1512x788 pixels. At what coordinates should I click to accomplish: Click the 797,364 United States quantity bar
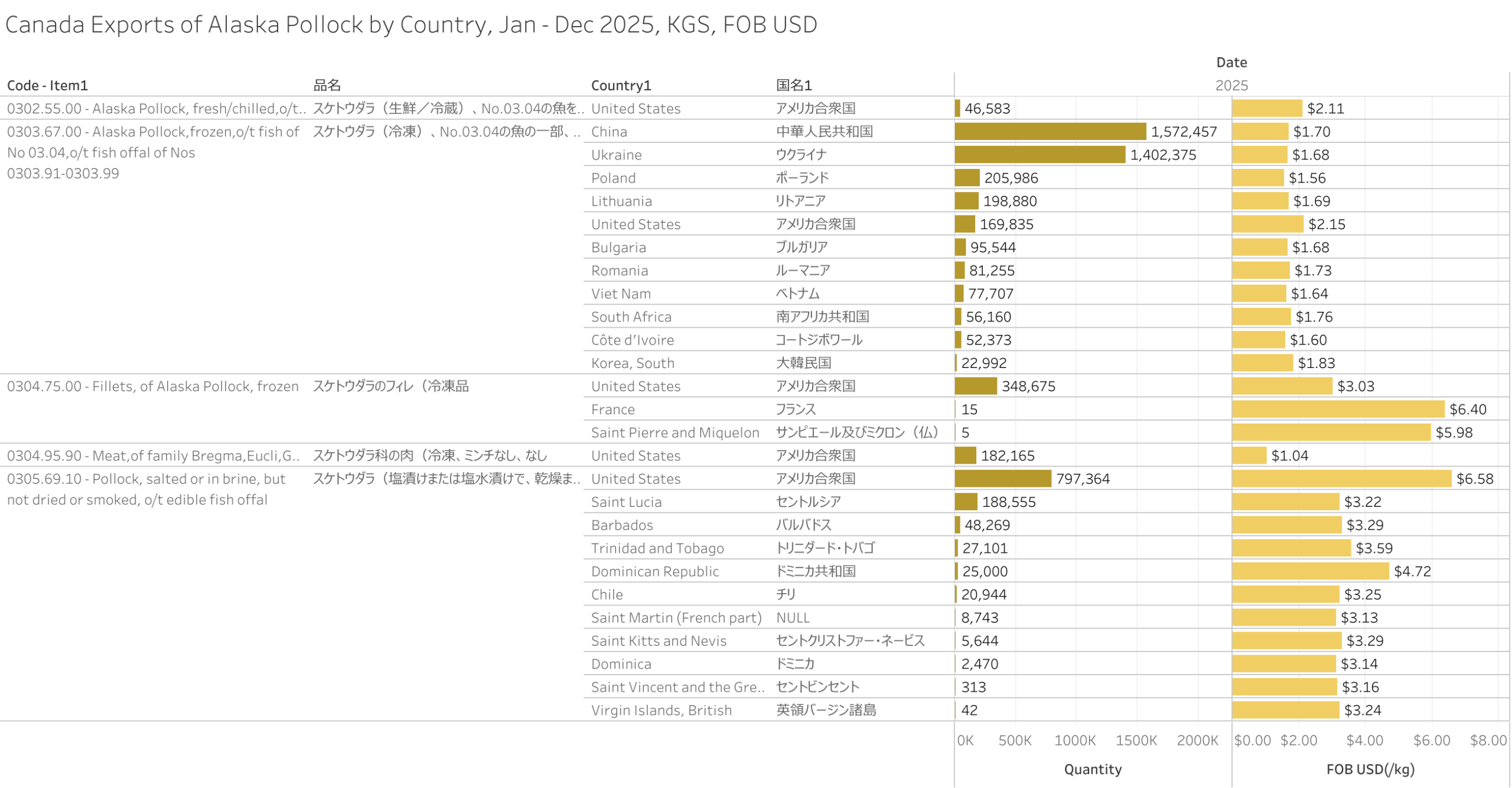(1002, 478)
